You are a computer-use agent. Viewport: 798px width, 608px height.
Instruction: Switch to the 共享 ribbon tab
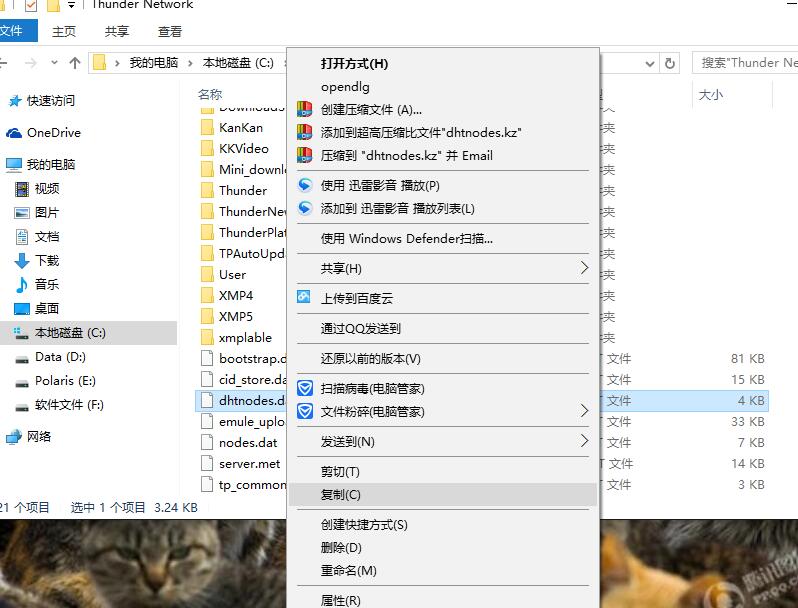(117, 32)
